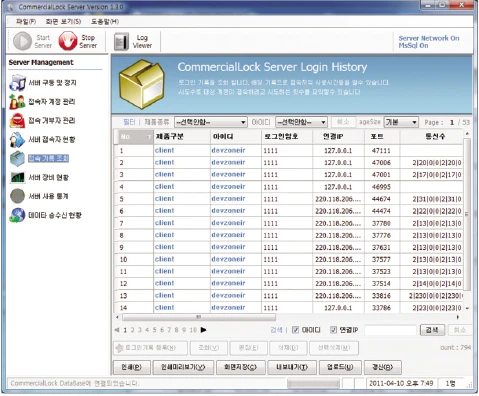Open the 도움말(H) menu

pyautogui.click(x=105, y=22)
